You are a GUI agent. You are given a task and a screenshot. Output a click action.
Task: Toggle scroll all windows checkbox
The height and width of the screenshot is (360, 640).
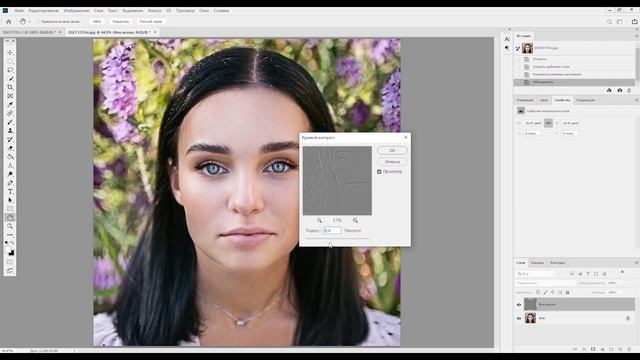point(38,21)
